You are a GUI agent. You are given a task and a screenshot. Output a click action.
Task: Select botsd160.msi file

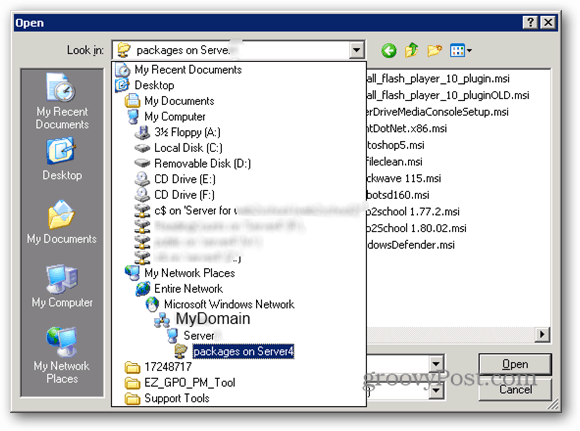398,195
